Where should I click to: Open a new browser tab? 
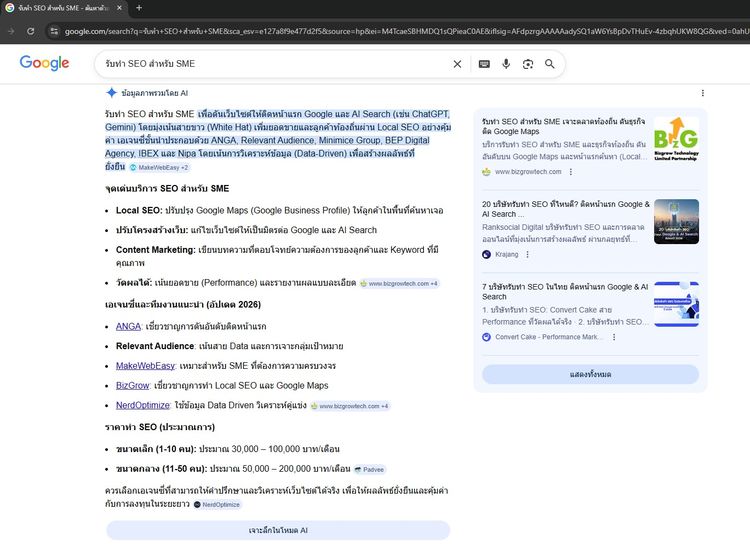pos(139,8)
